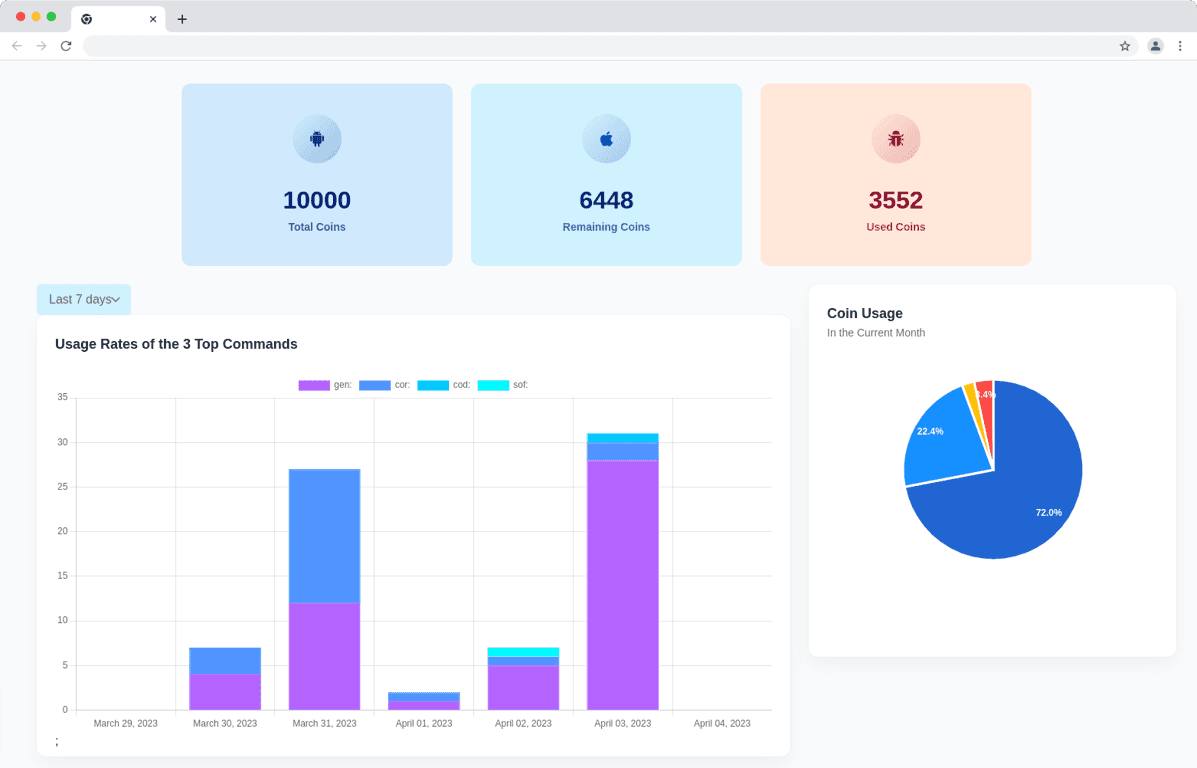
Task: Bookmark this page with the star icon
Action: tap(1125, 46)
